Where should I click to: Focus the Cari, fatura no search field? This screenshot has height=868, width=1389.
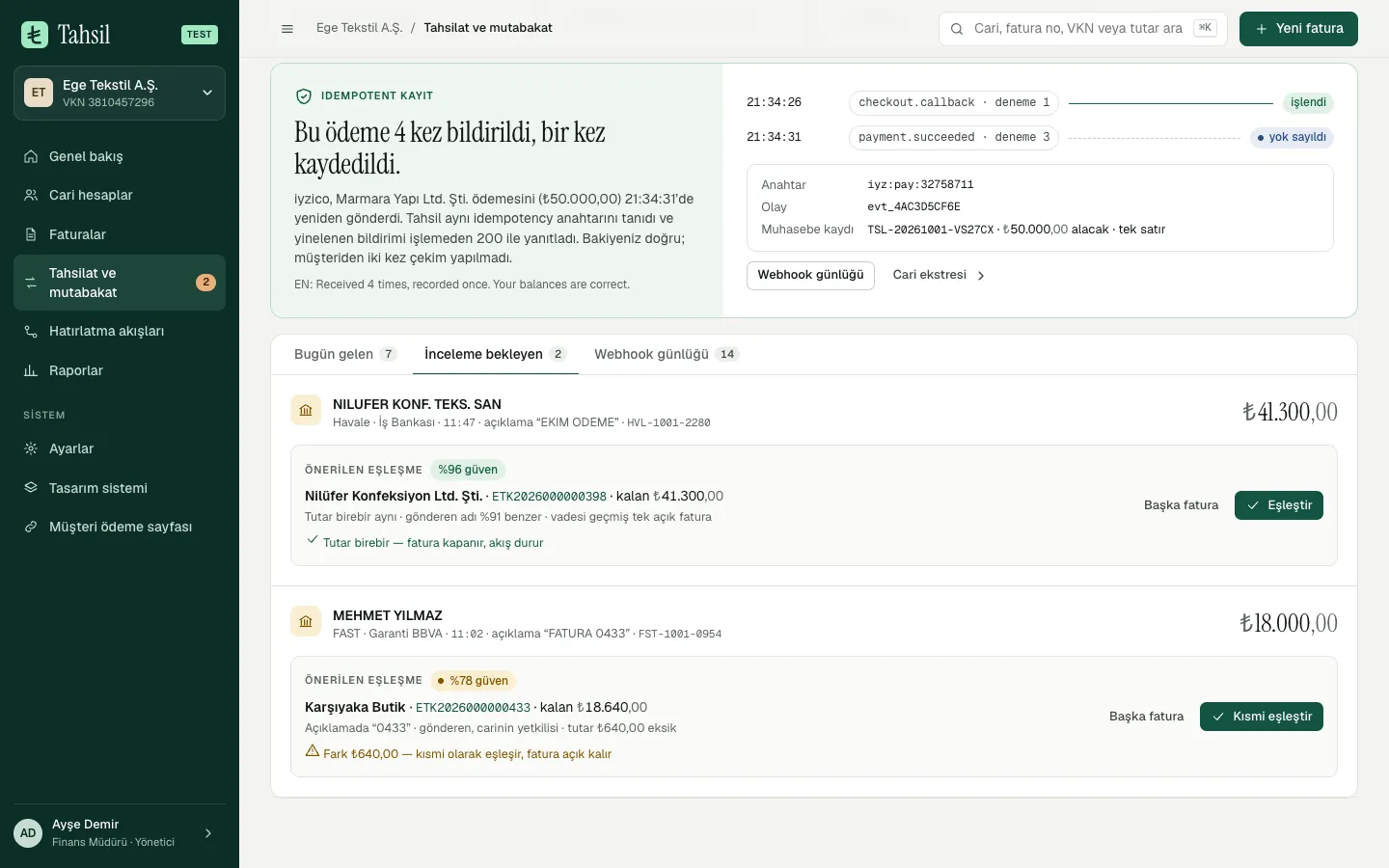(1082, 29)
